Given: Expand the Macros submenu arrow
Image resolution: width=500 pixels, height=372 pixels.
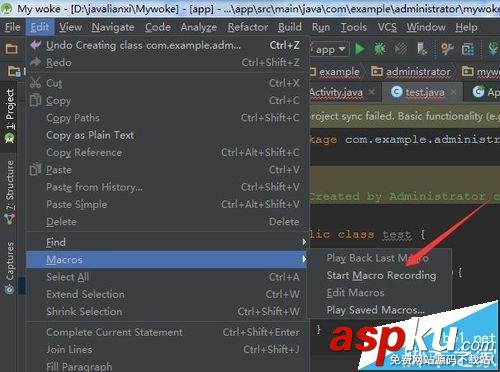Looking at the screenshot, I should tap(304, 259).
